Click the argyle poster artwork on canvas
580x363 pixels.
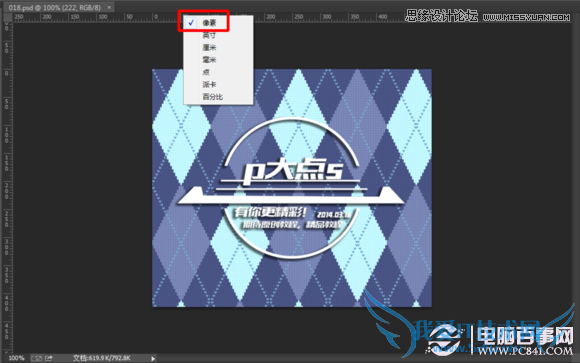tap(292, 188)
